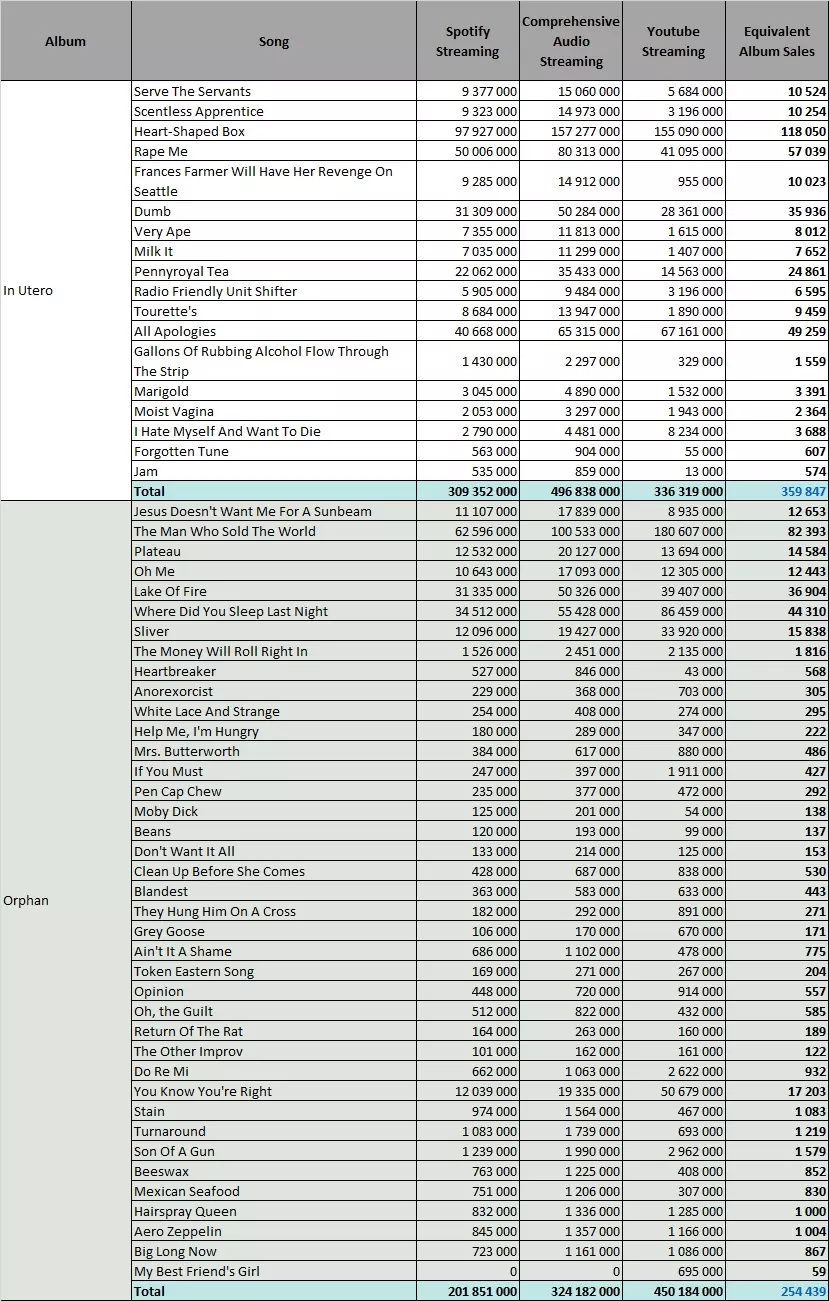
Task: Click the song Dumb
Action: click(274, 211)
